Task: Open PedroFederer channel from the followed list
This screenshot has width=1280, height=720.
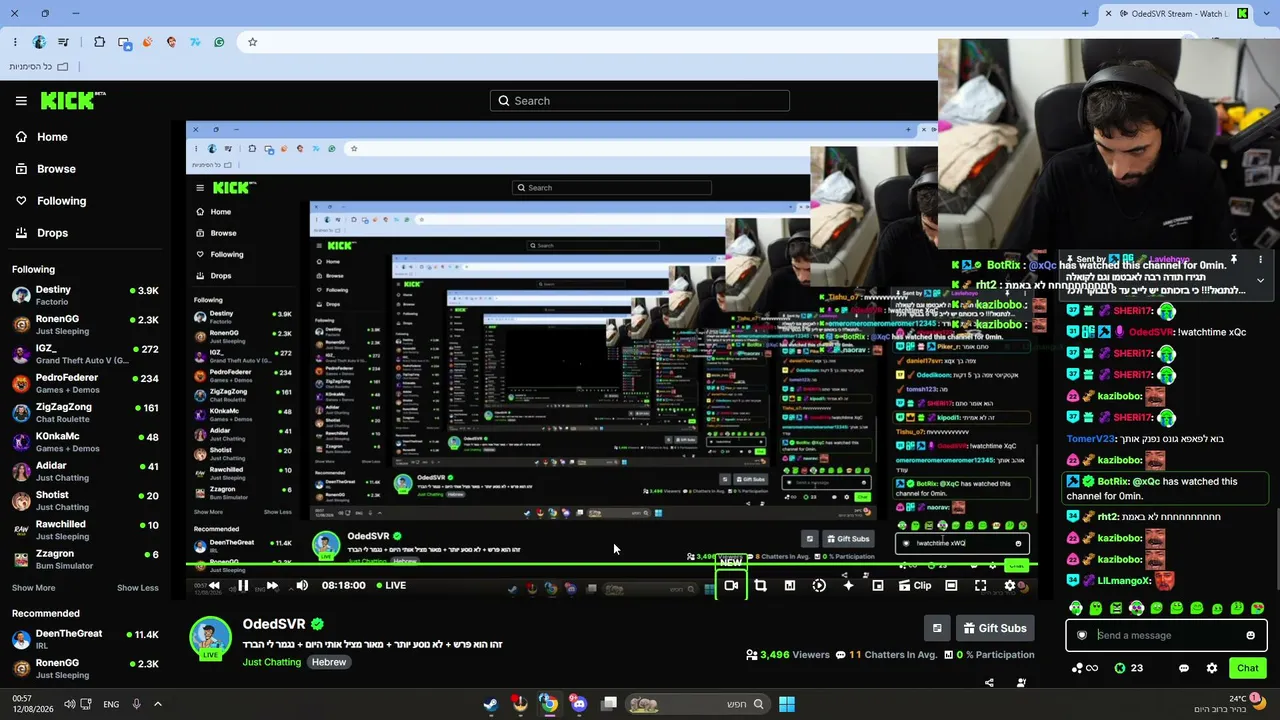Action: [85, 383]
